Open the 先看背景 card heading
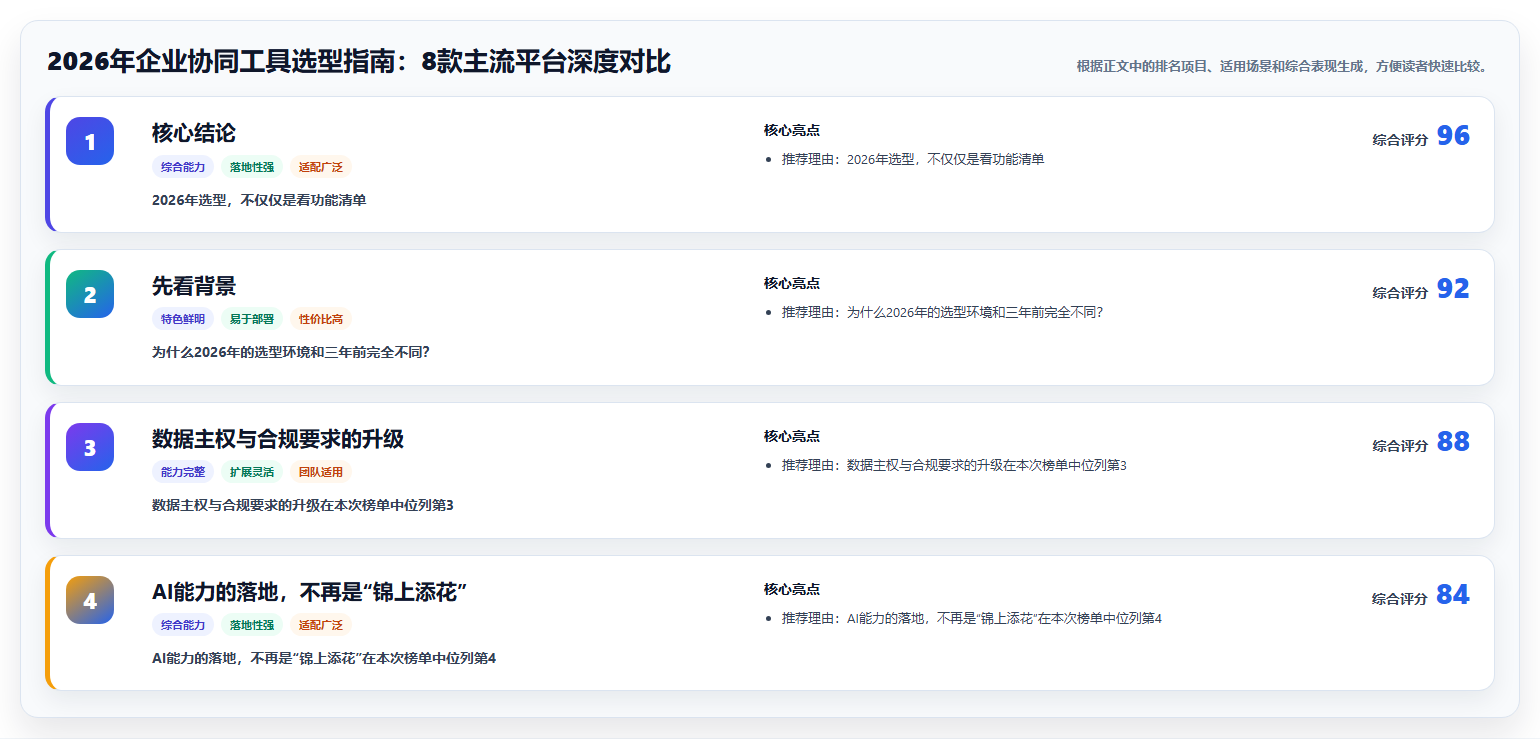The width and height of the screenshot is (1540, 739). [x=194, y=286]
